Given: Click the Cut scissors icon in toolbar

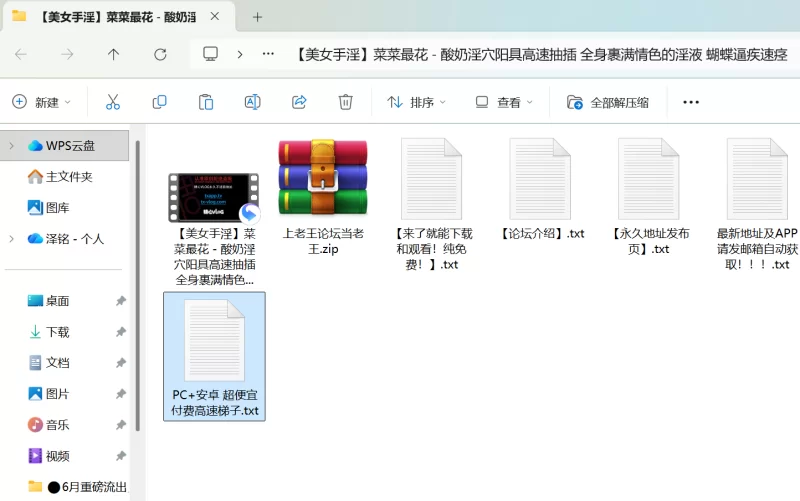Looking at the screenshot, I should pyautogui.click(x=112, y=102).
